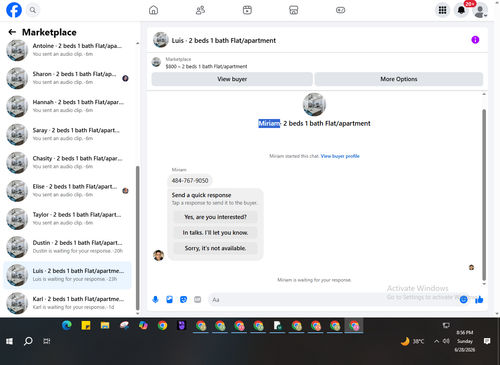Open Dustin's conversation in the list

(x=67, y=247)
